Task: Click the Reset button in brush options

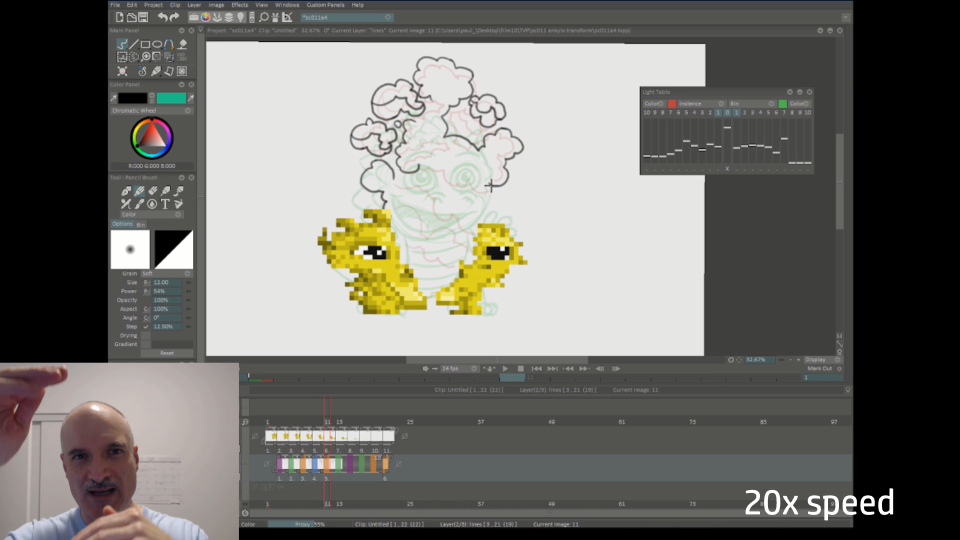Action: click(167, 353)
